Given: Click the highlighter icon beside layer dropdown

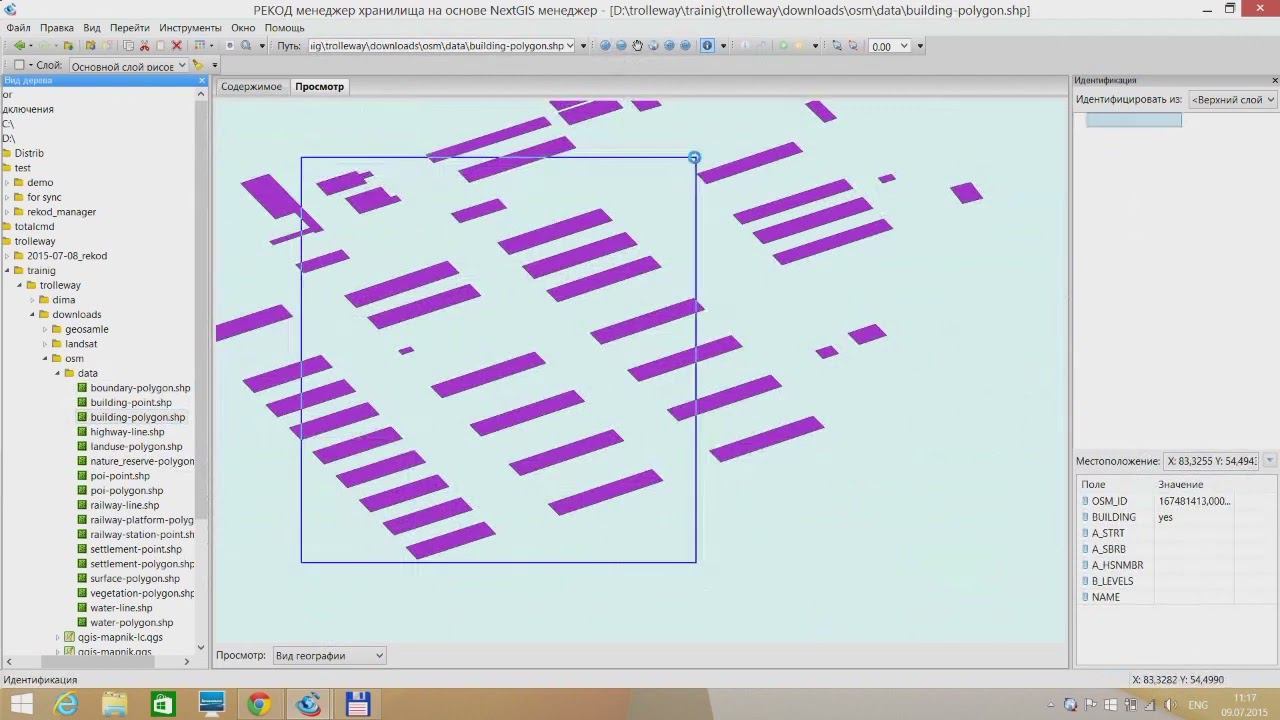Looking at the screenshot, I should click(x=198, y=66).
